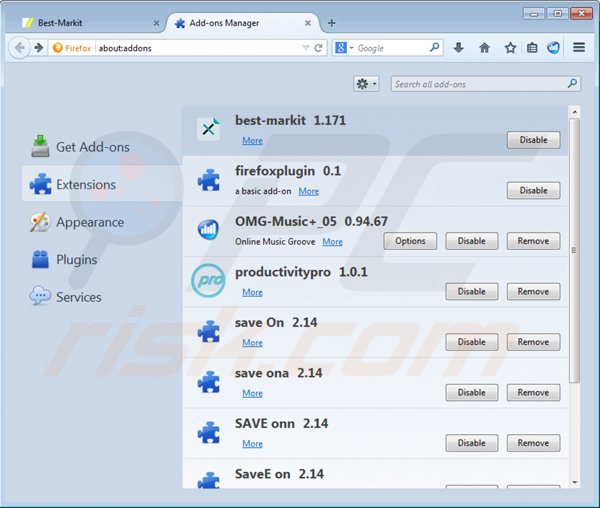
Task: Click the firefoxplugin puzzle piece icon
Action: pos(209,180)
